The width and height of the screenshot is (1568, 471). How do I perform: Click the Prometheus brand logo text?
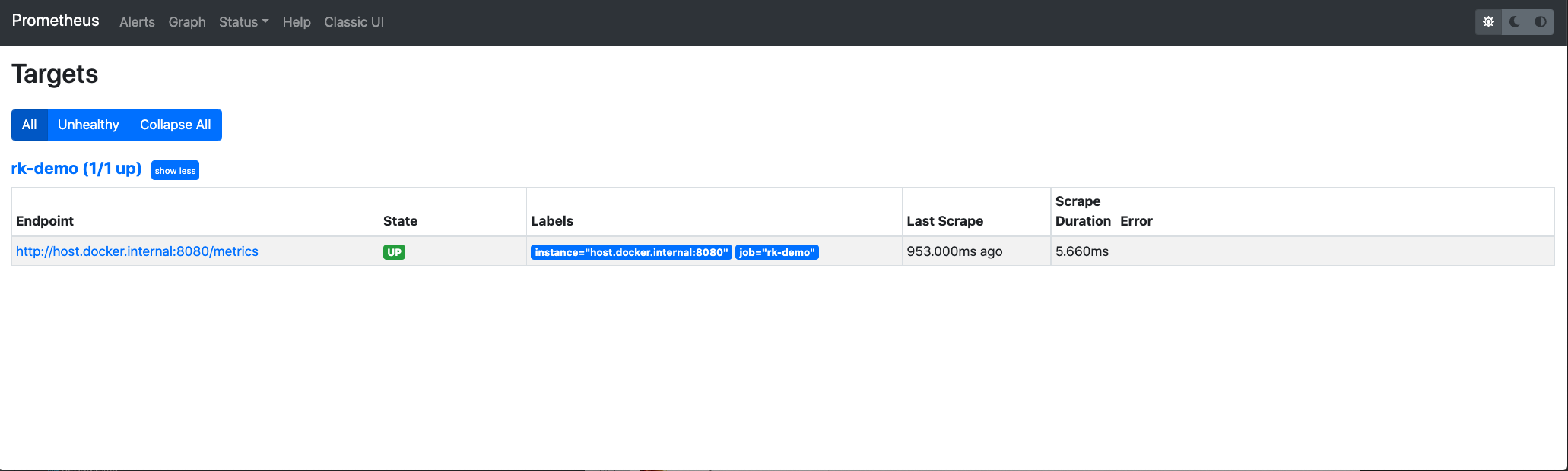(x=56, y=21)
